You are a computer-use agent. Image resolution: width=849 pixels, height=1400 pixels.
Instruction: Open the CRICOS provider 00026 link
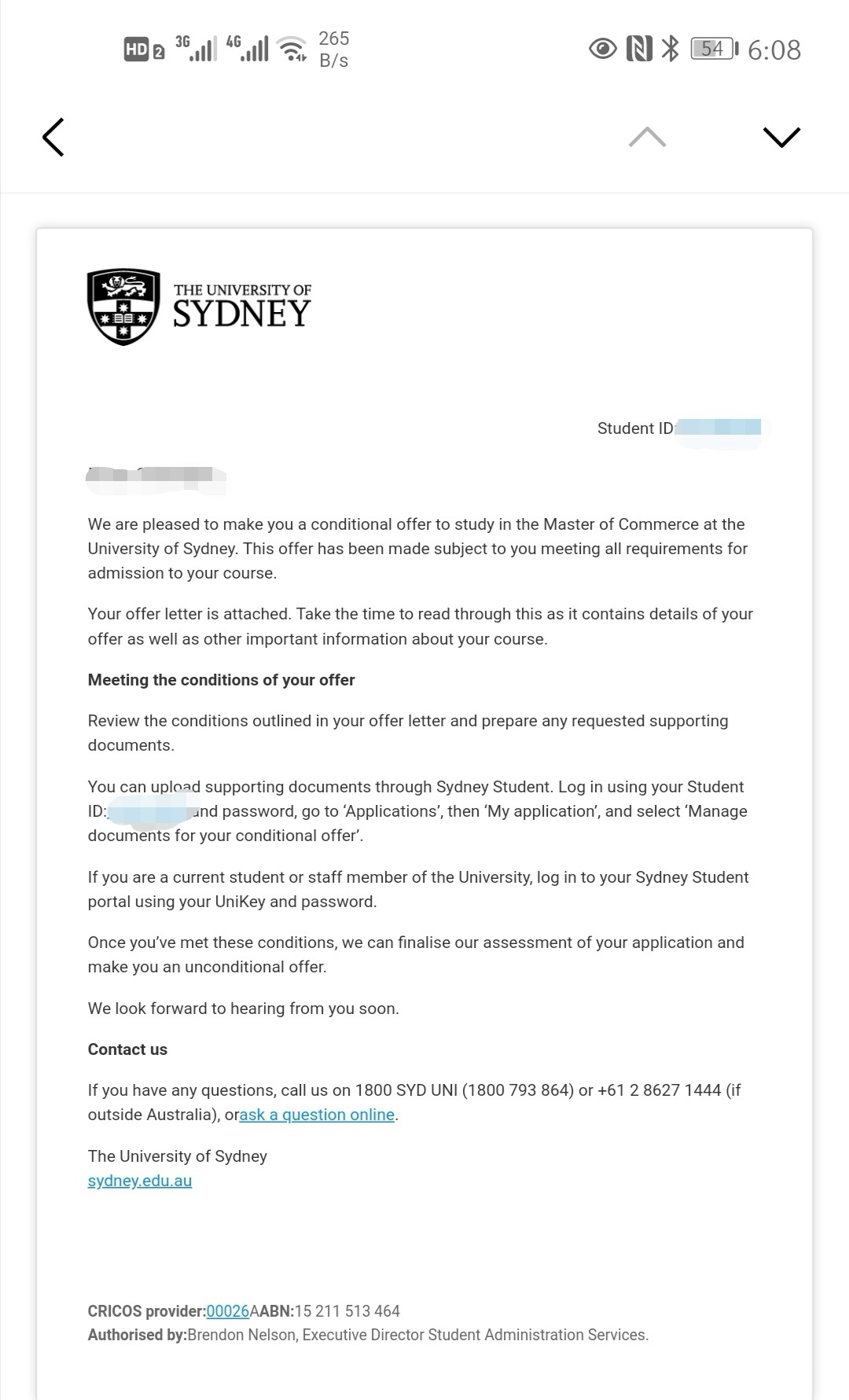point(227,1311)
